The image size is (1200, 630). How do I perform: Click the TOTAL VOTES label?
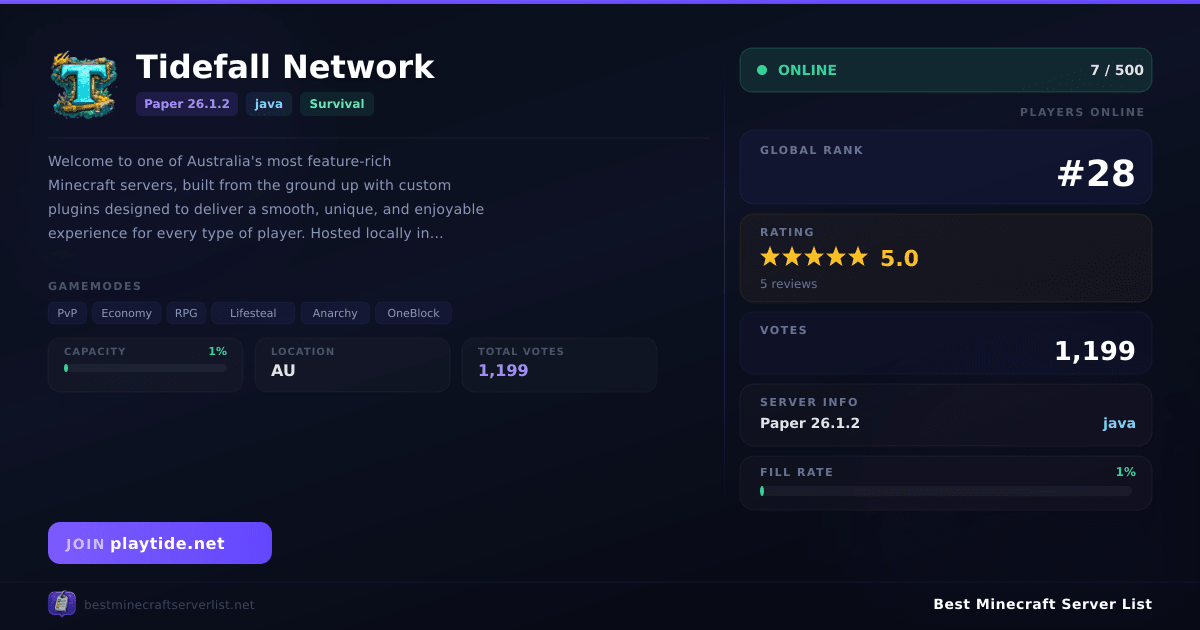coord(521,351)
